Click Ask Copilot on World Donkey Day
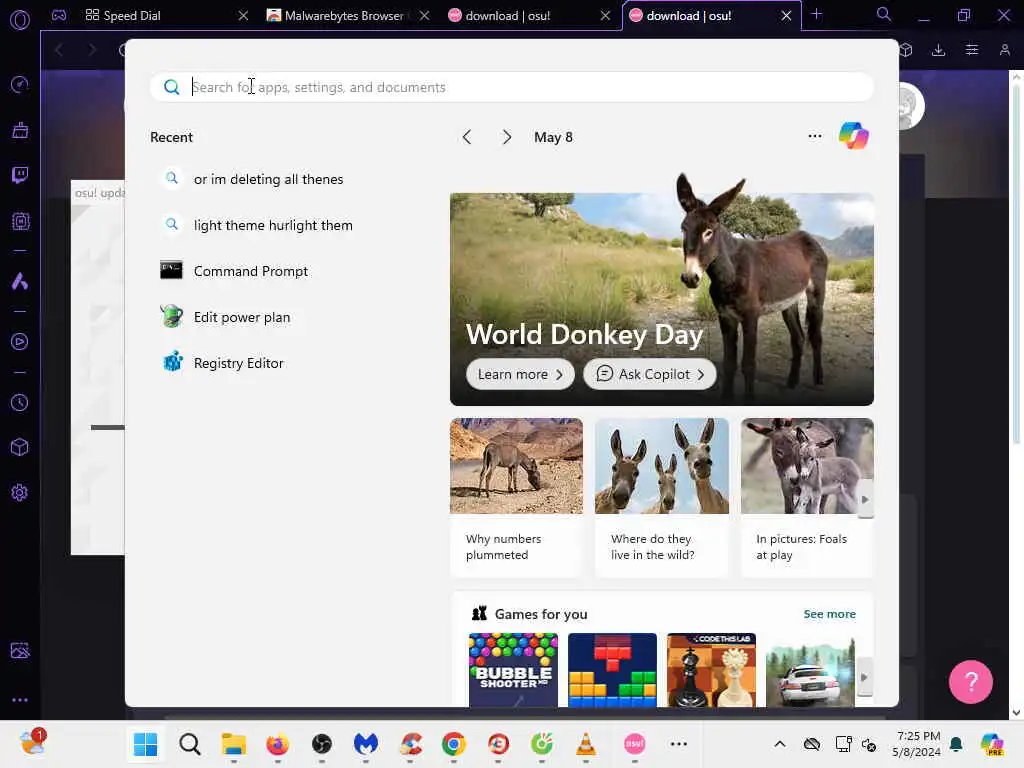 click(x=649, y=374)
